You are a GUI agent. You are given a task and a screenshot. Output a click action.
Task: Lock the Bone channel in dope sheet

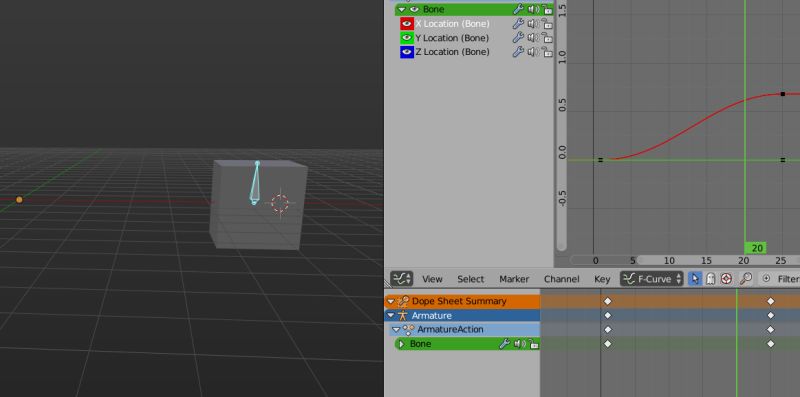(533, 344)
